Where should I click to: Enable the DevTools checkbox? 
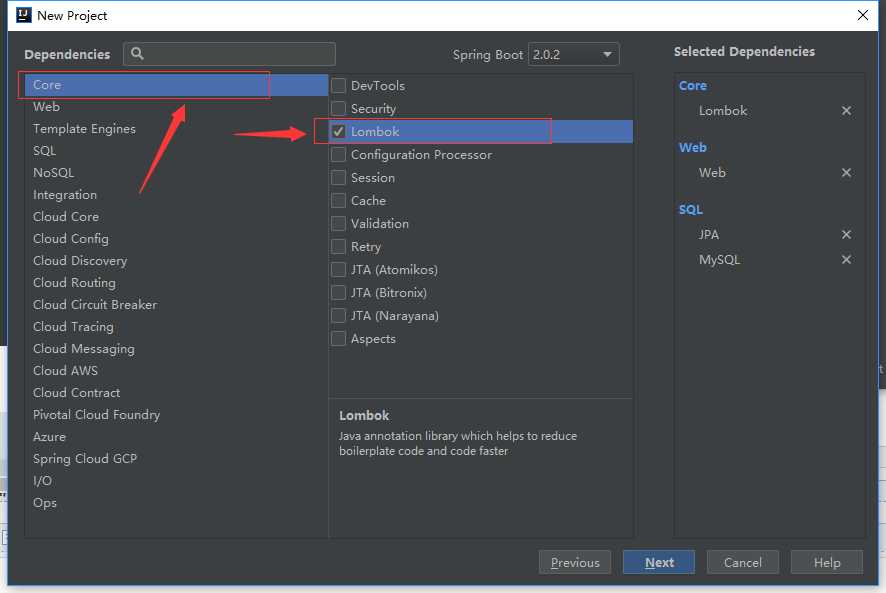click(x=338, y=85)
